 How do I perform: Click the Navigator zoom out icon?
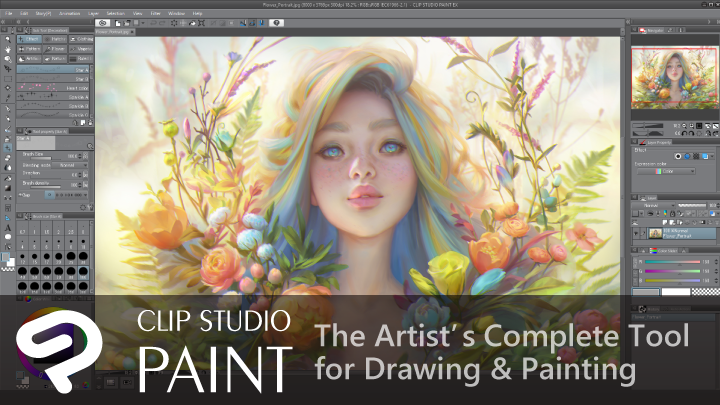[x=684, y=125]
